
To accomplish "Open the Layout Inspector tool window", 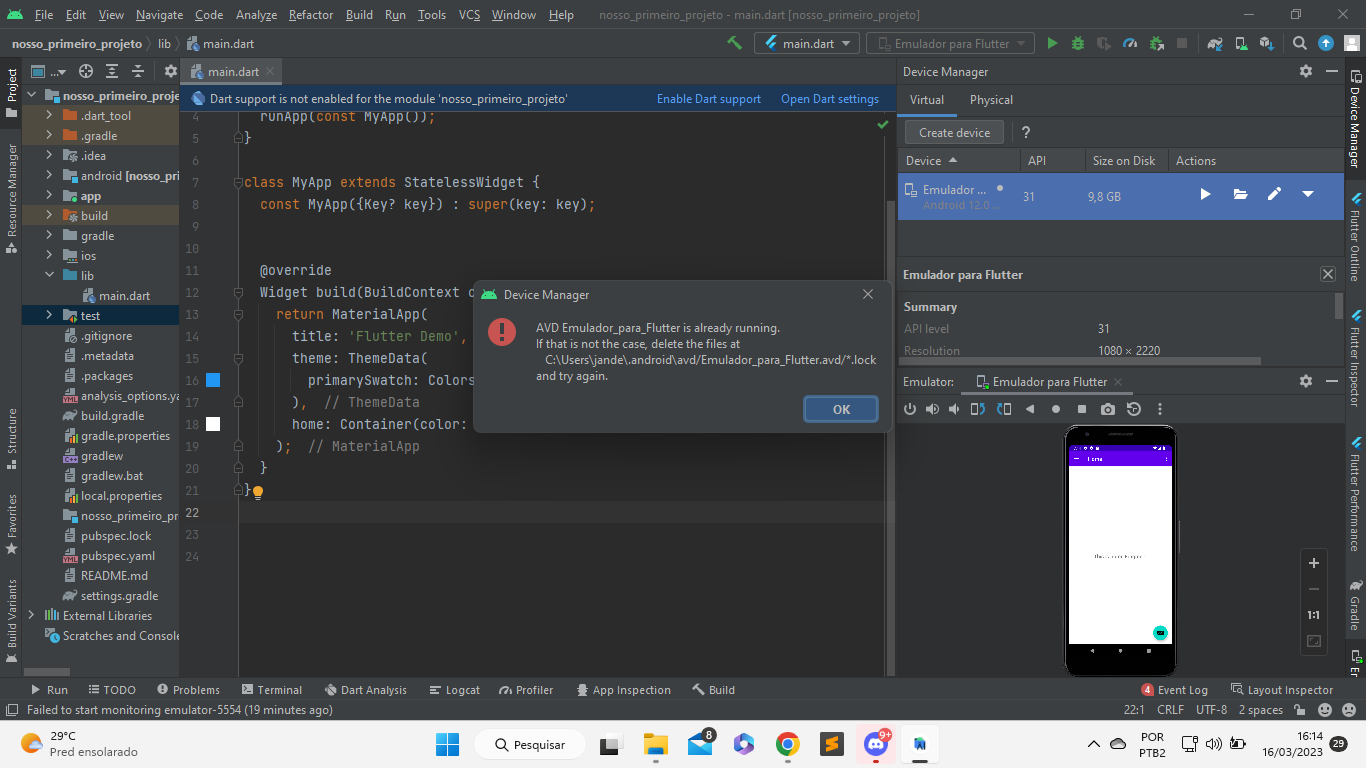I will (x=1281, y=690).
